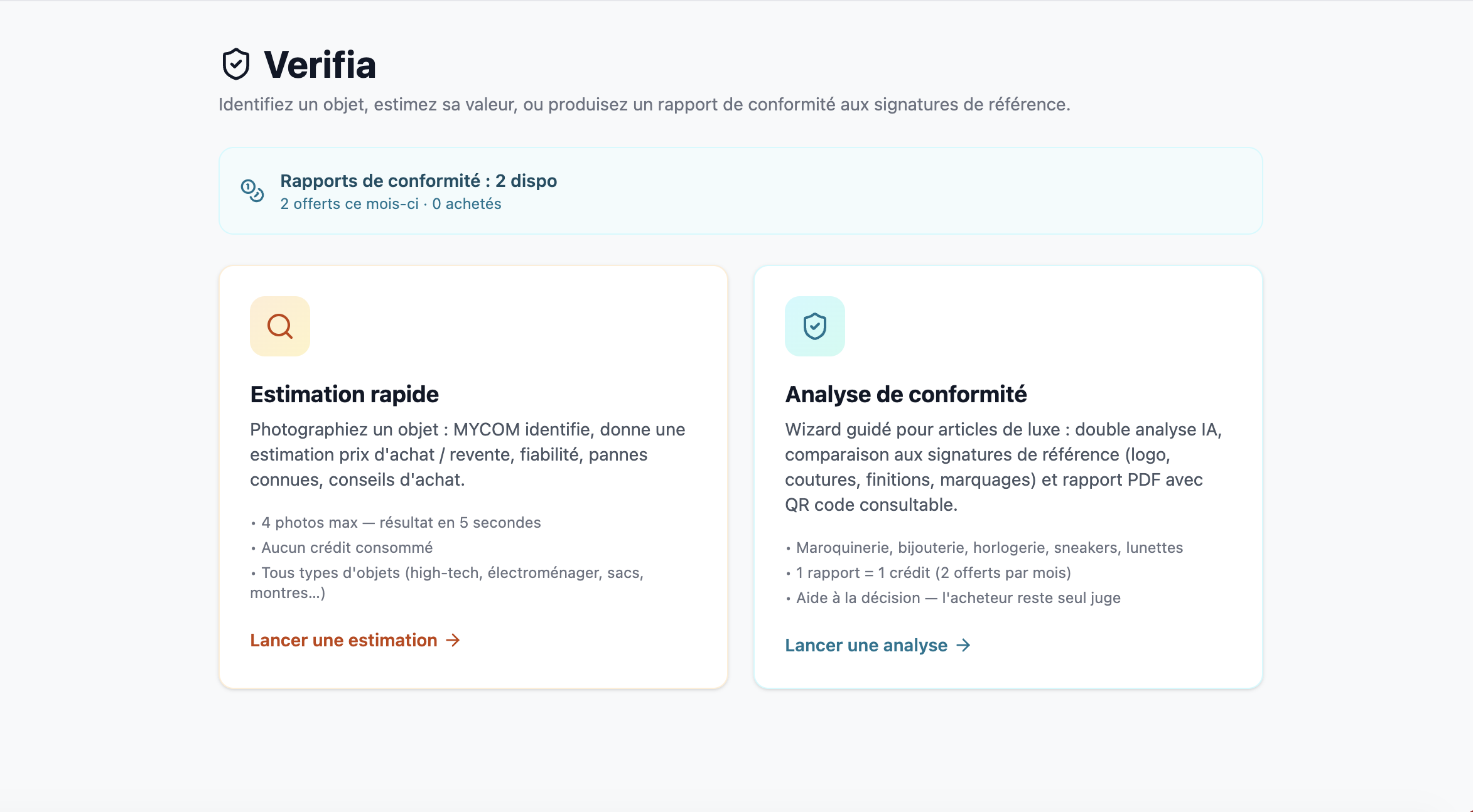Click "2 offerts ce mois-ci · 0 achetés" text
This screenshot has height=812, width=1473.
[391, 204]
